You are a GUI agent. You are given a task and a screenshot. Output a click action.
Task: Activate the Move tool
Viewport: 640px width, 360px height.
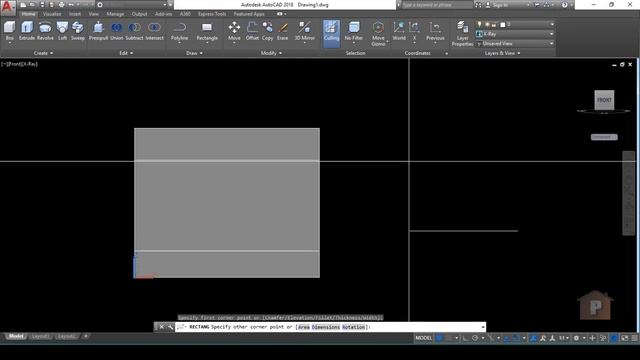[234, 31]
